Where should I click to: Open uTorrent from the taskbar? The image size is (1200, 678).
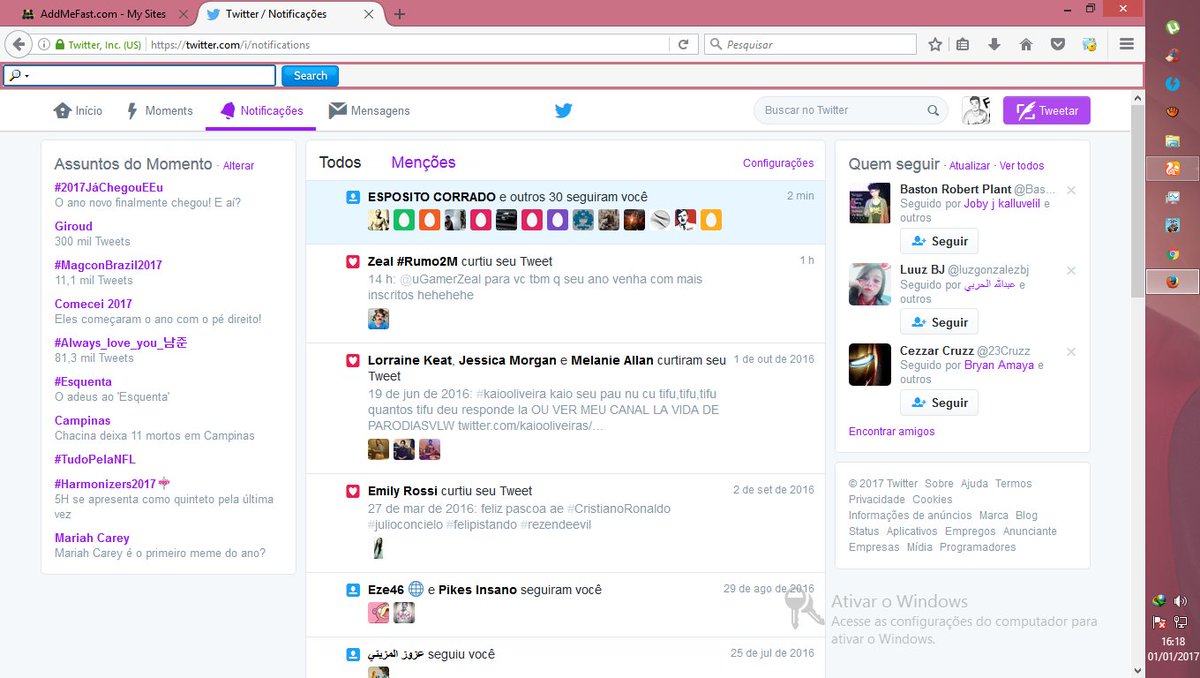[x=1172, y=29]
